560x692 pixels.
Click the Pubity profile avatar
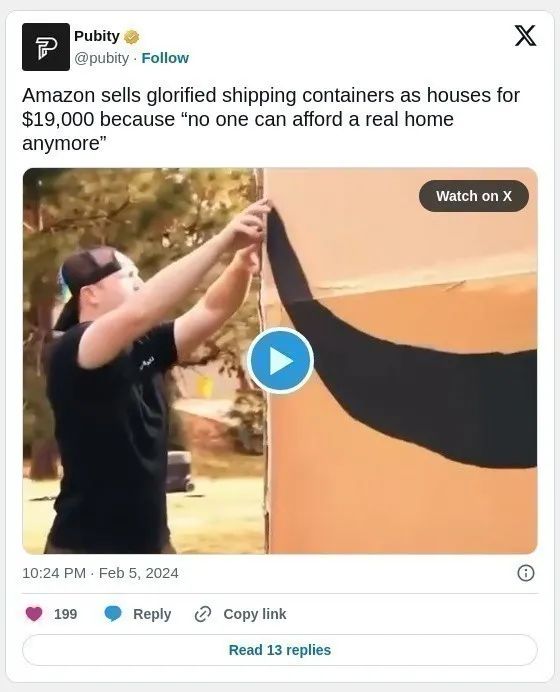[46, 47]
